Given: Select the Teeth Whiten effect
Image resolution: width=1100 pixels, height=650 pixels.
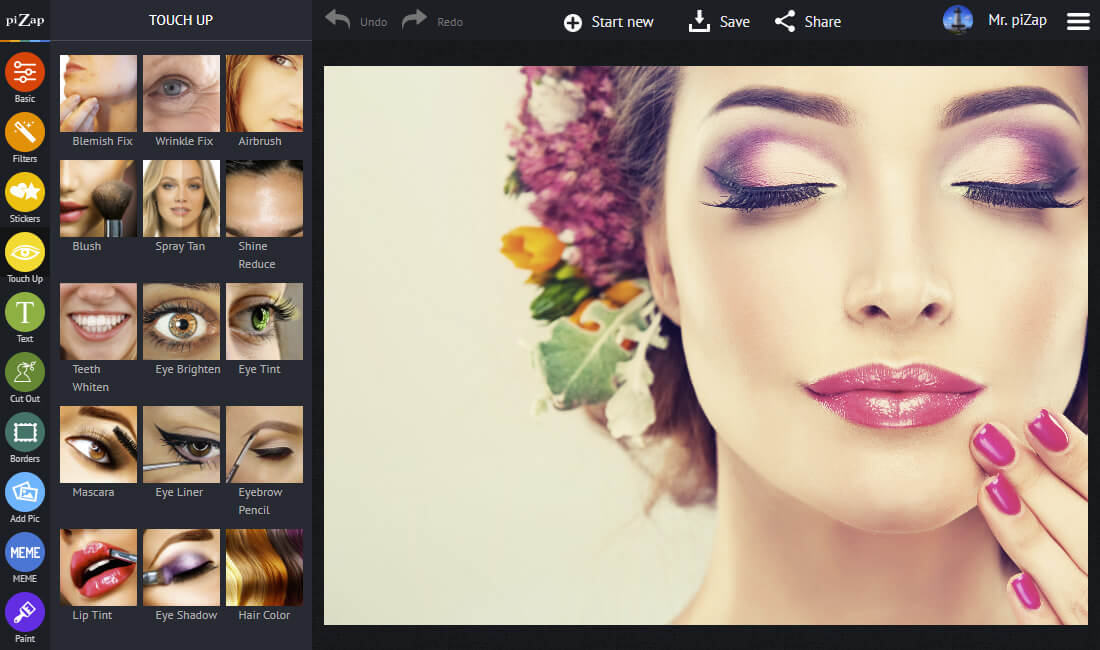Looking at the screenshot, I should pyautogui.click(x=99, y=322).
